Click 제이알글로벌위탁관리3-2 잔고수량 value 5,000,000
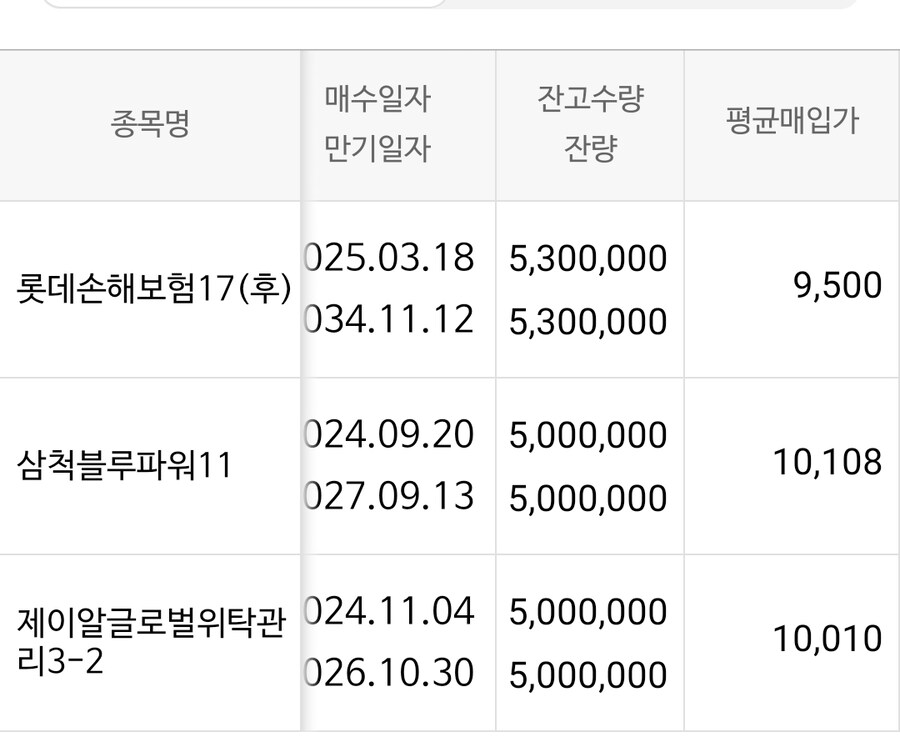The width and height of the screenshot is (900, 752). [588, 611]
